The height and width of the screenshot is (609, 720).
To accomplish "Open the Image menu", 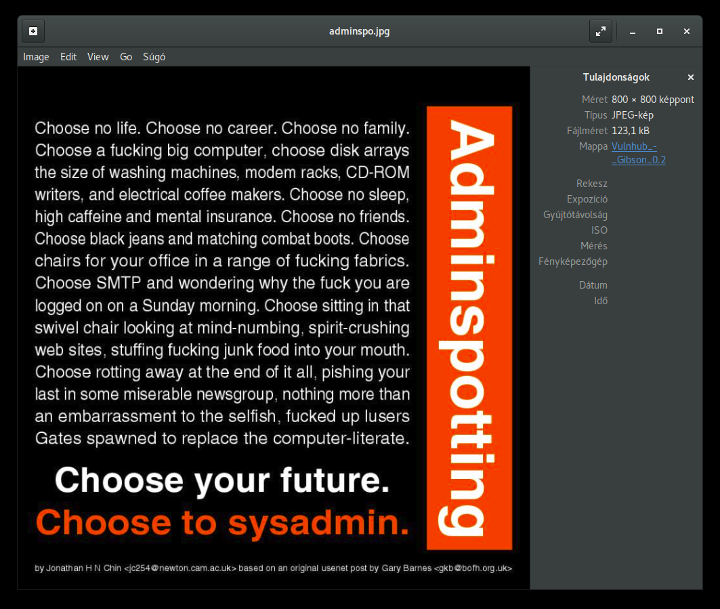I will pyautogui.click(x=36, y=57).
